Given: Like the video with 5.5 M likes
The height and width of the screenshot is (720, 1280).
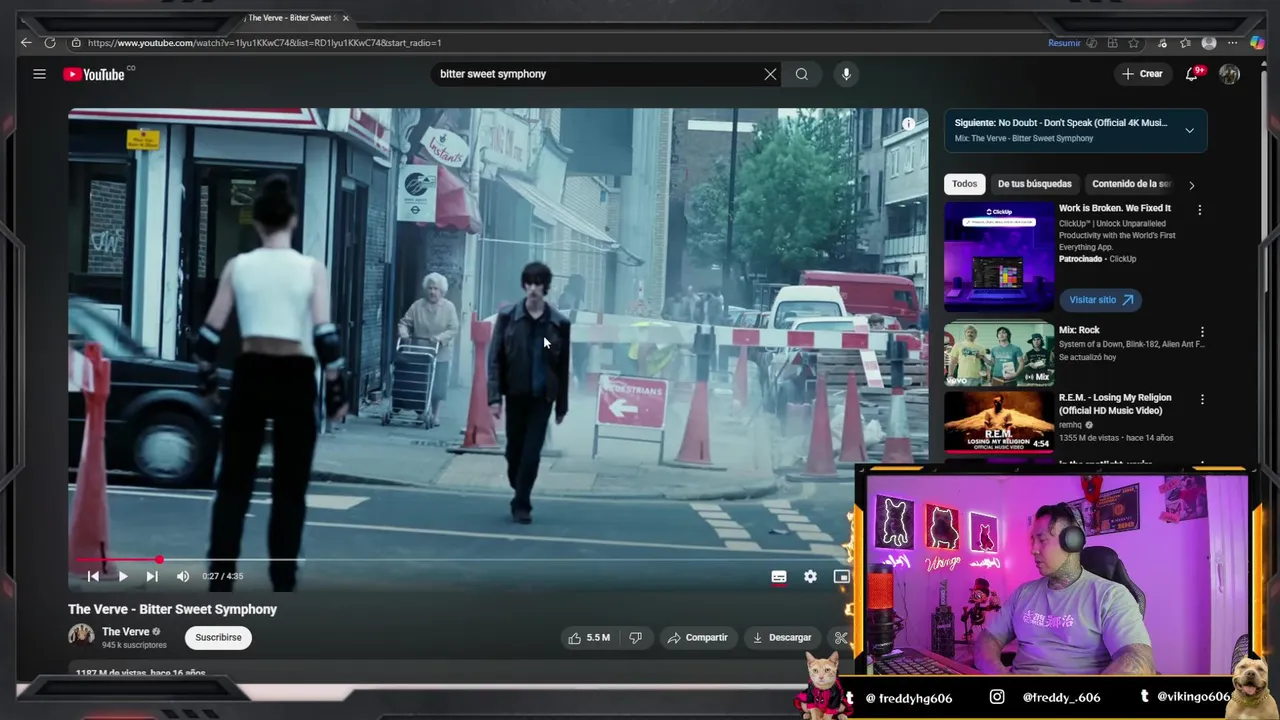Looking at the screenshot, I should pos(589,638).
